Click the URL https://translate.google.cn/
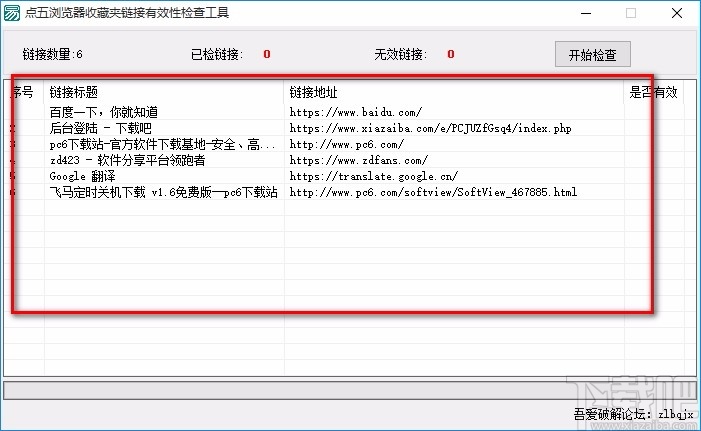Image resolution: width=701 pixels, height=431 pixels. point(373,176)
